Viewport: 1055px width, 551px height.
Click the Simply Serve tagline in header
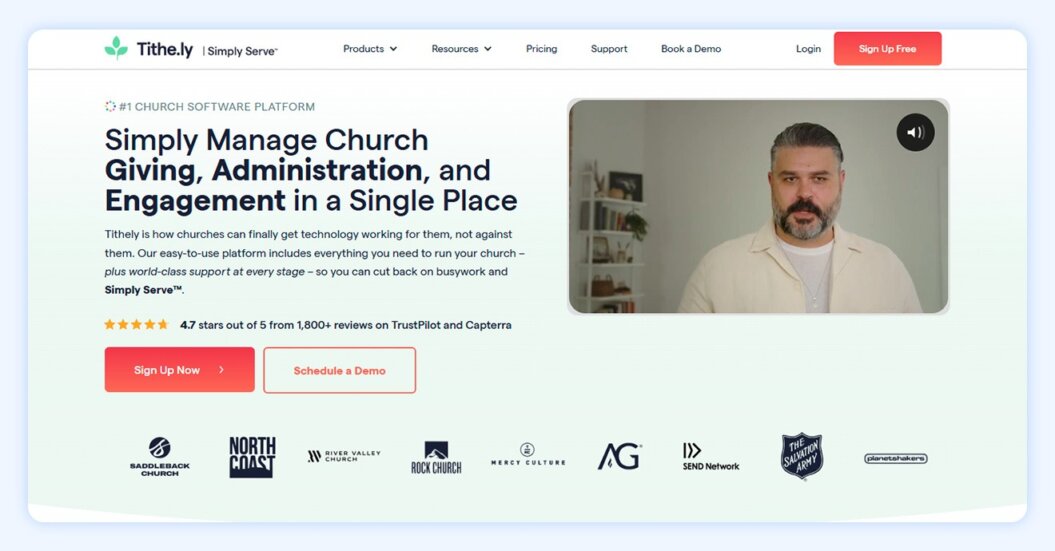(x=242, y=51)
